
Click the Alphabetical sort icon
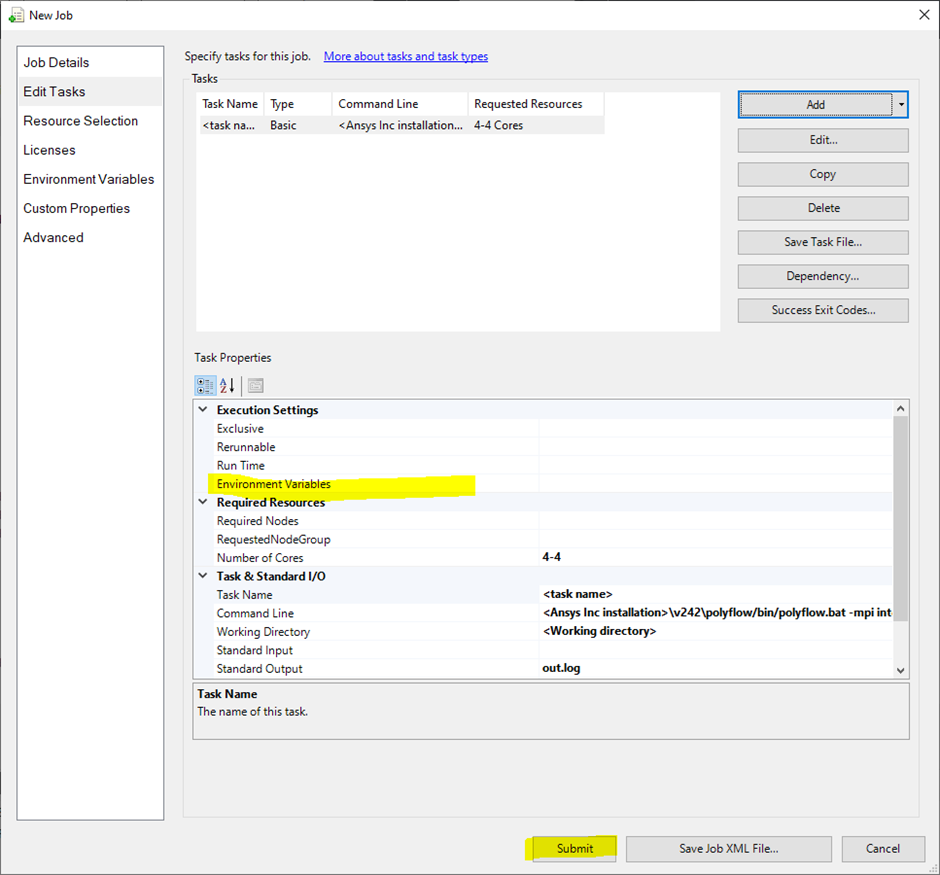click(x=227, y=385)
